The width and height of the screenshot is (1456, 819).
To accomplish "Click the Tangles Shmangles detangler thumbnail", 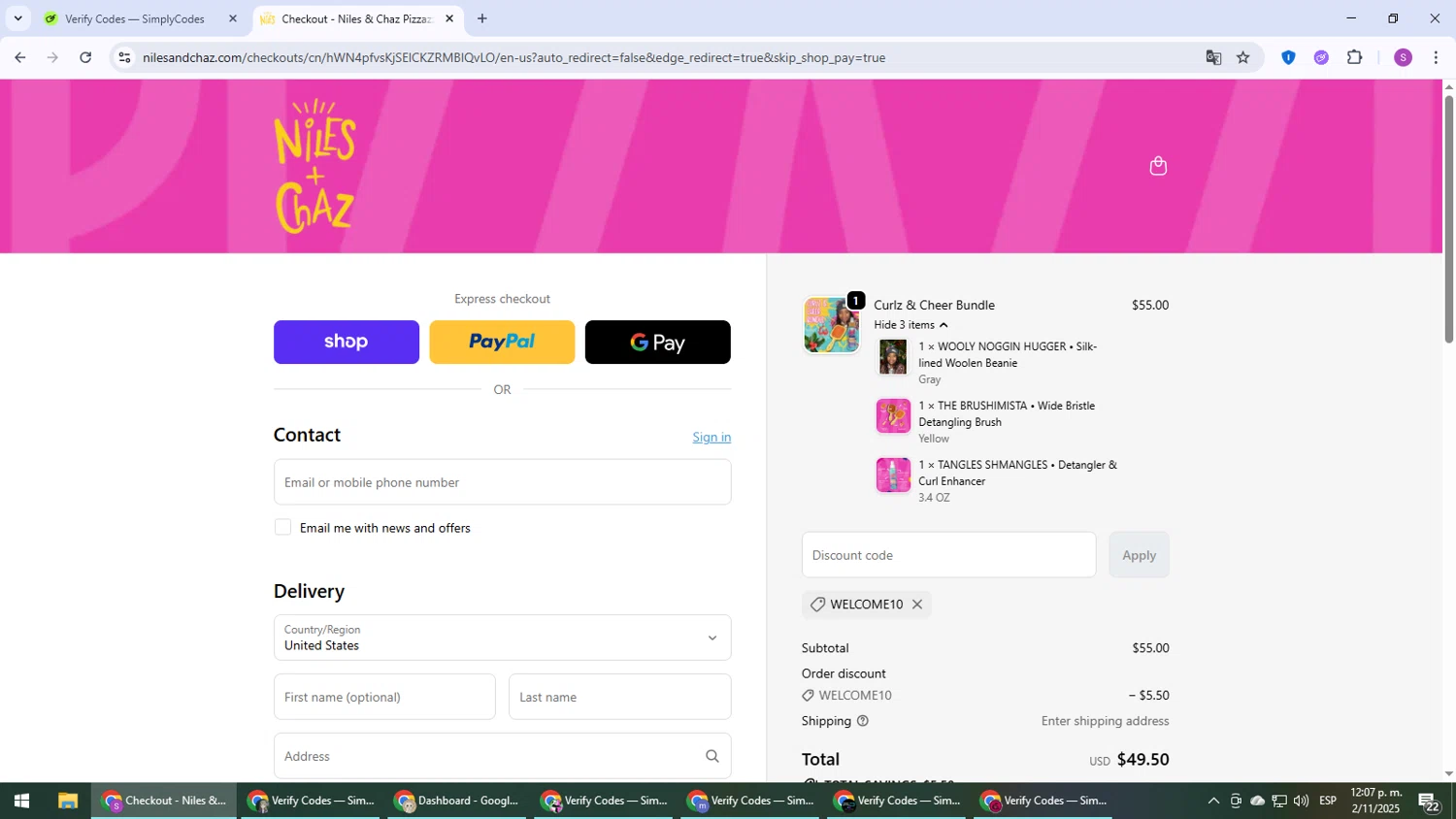I will [x=893, y=475].
